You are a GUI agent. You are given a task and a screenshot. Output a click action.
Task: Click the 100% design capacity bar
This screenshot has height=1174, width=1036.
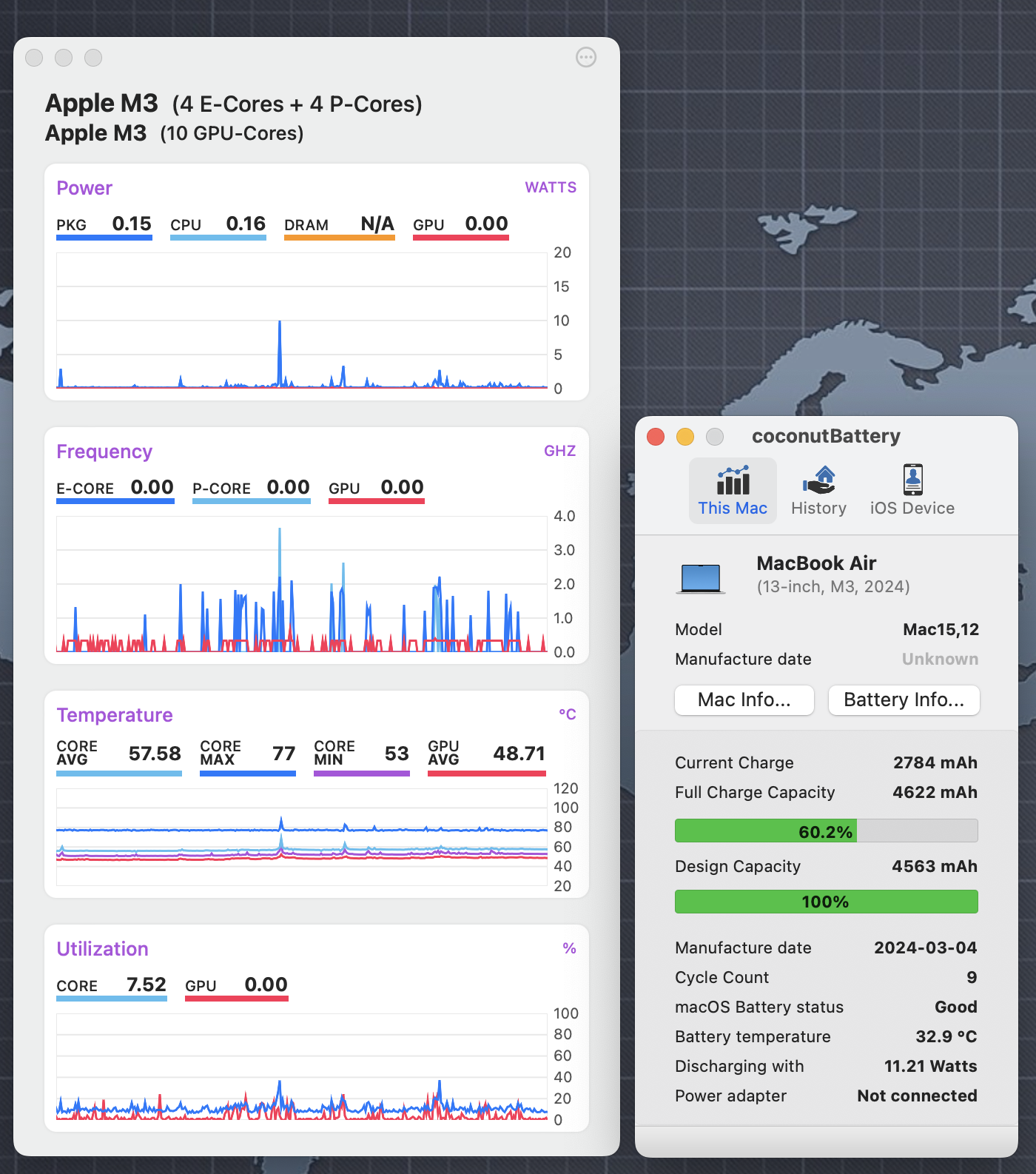(x=826, y=902)
